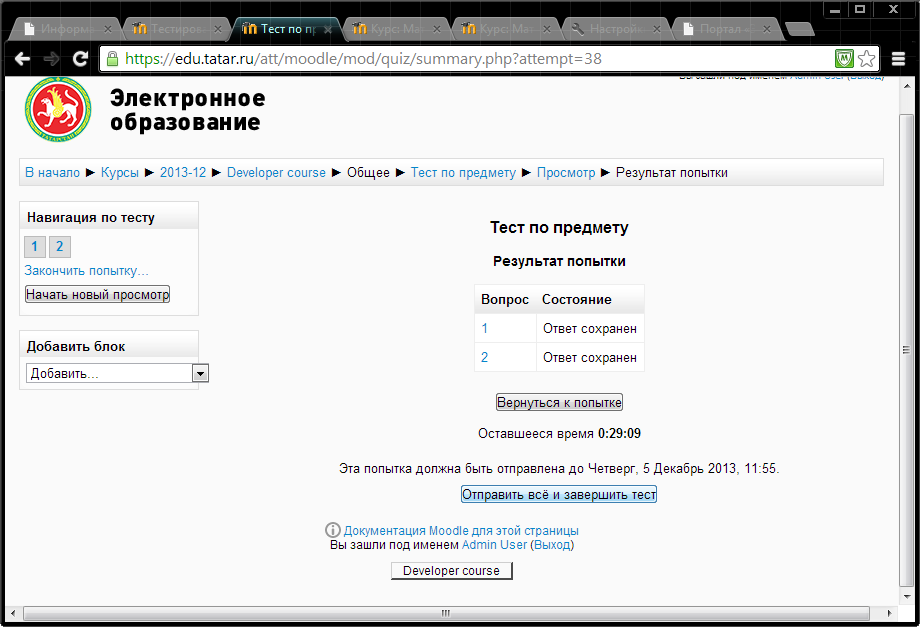Image resolution: width=920 pixels, height=627 pixels.
Task: Click 'Ответ сохранен' for question 1
Action: coord(590,328)
